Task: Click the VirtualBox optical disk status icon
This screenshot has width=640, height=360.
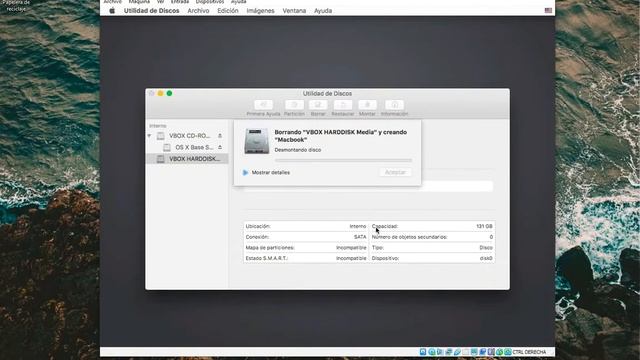Action: (431, 352)
